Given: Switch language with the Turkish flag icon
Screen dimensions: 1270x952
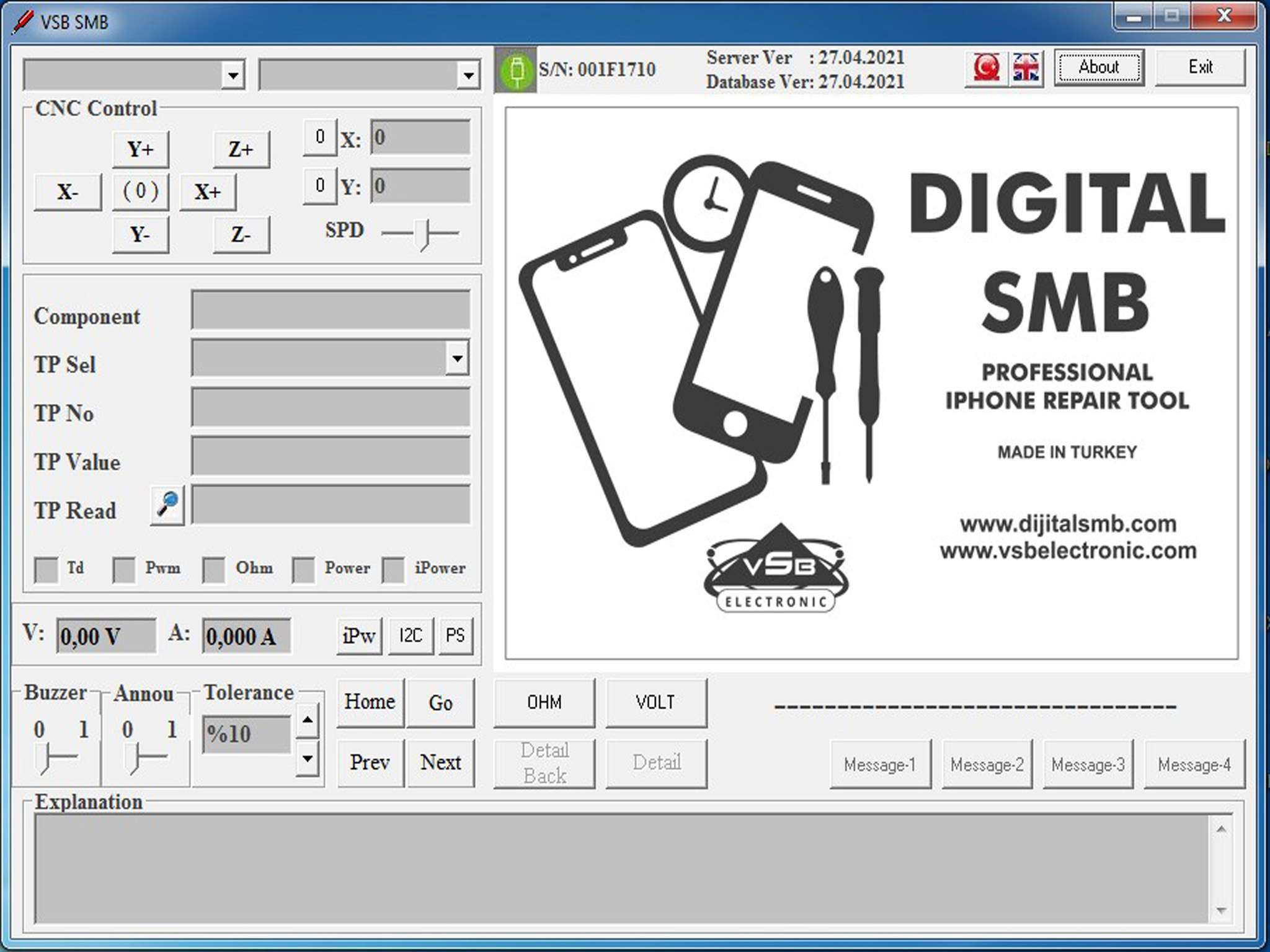Looking at the screenshot, I should point(986,68).
